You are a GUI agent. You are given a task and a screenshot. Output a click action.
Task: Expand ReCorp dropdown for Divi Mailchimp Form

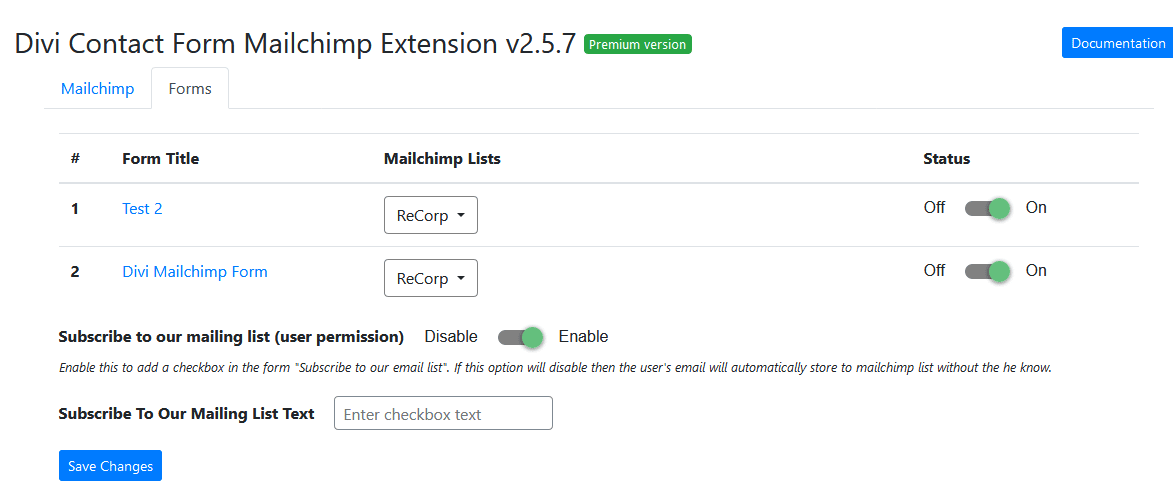(430, 278)
